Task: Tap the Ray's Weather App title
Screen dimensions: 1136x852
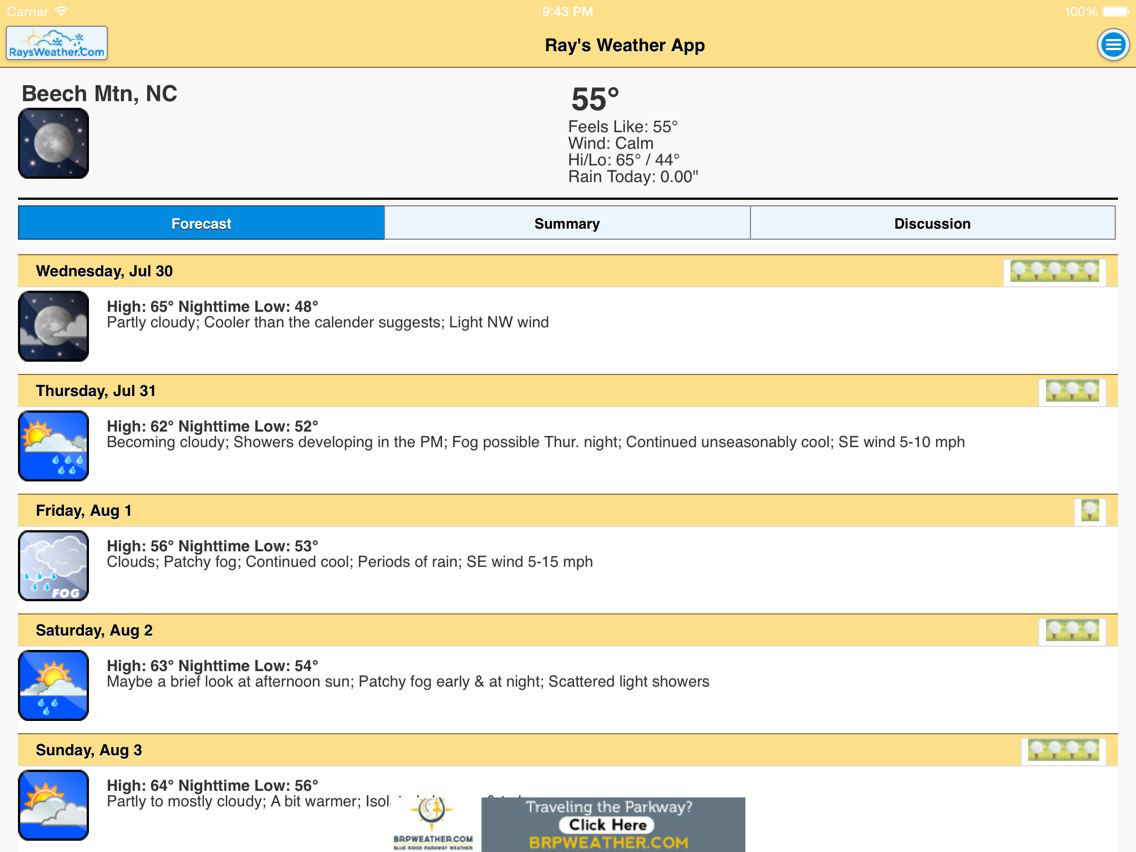Action: click(x=625, y=46)
